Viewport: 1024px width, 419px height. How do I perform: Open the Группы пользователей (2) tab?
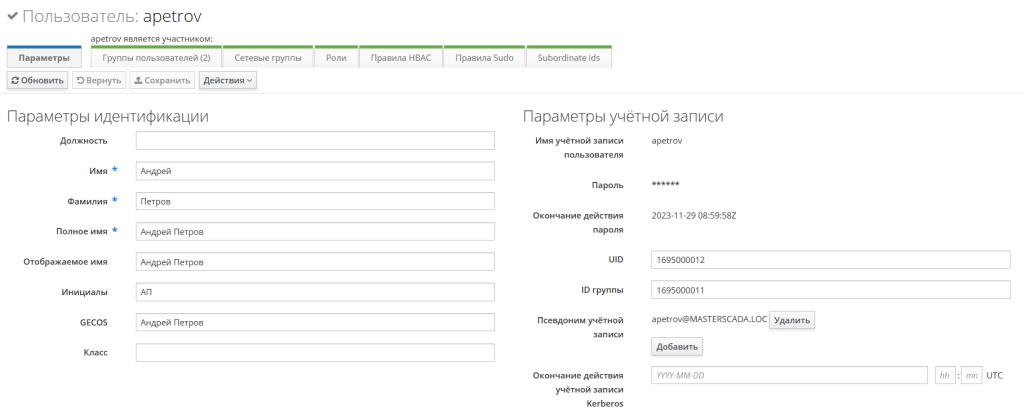(x=156, y=58)
